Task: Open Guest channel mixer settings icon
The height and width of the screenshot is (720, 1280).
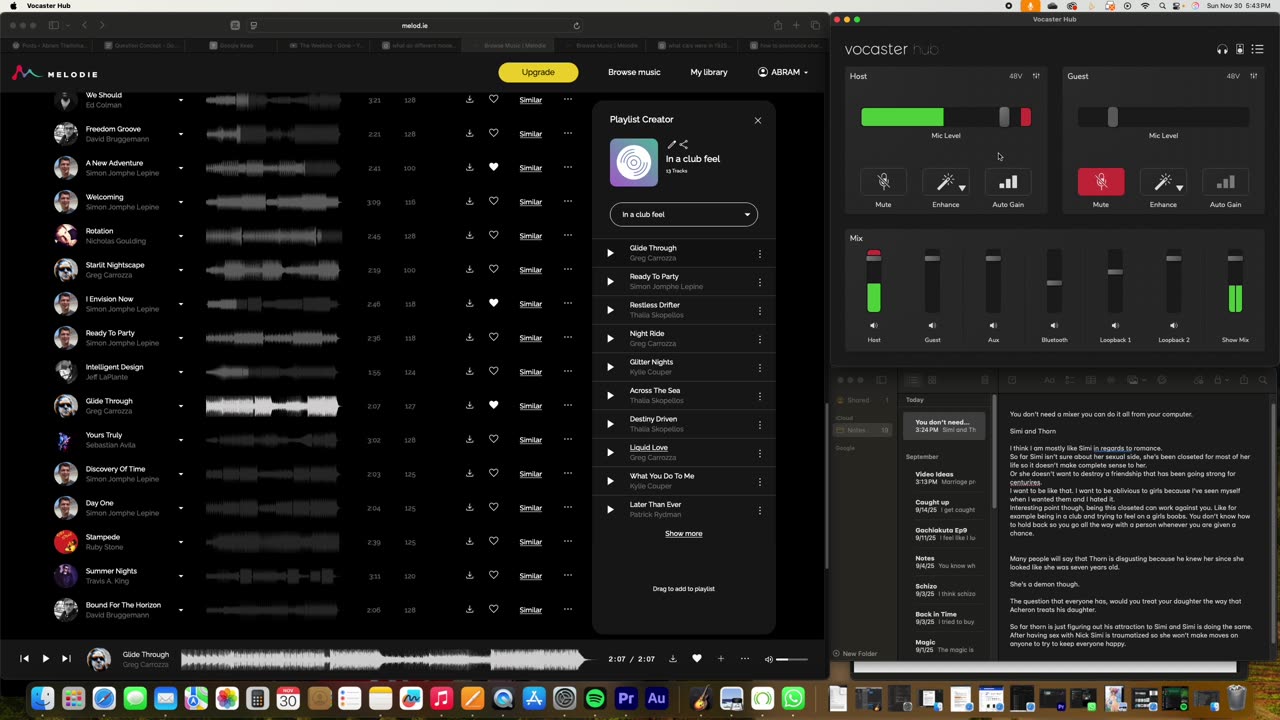Action: [1254, 76]
